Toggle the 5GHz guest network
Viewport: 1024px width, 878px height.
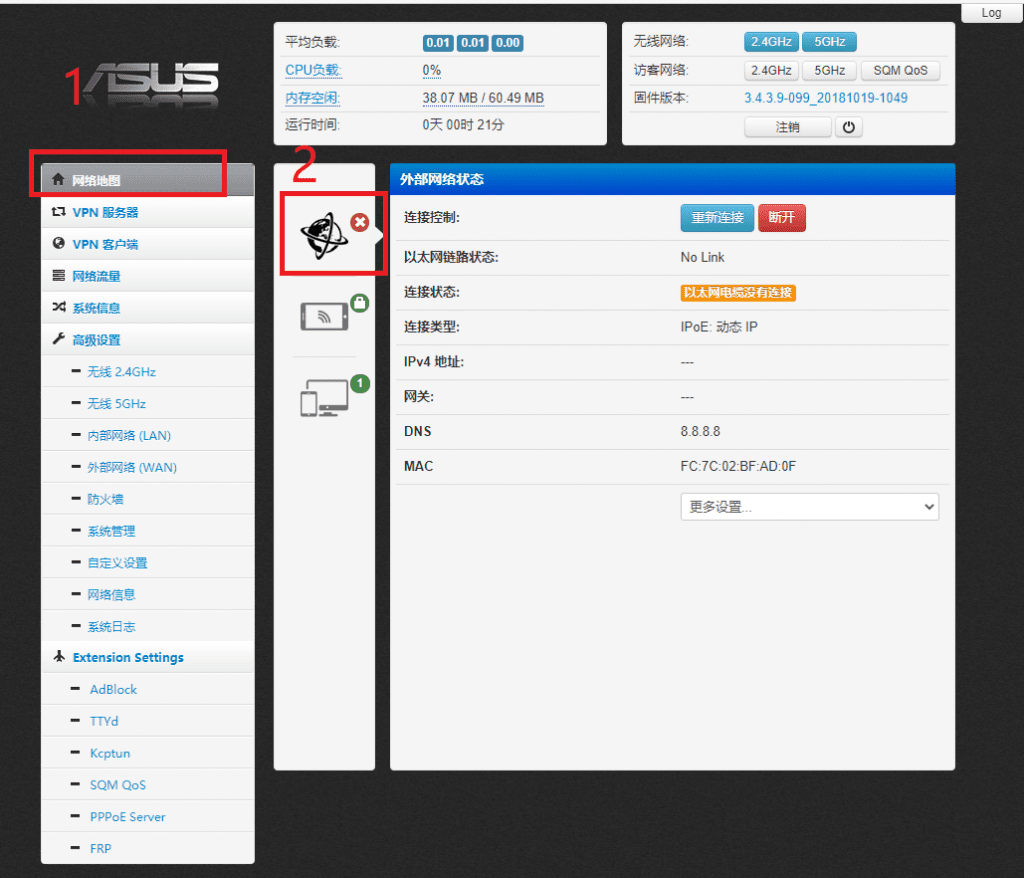click(829, 71)
